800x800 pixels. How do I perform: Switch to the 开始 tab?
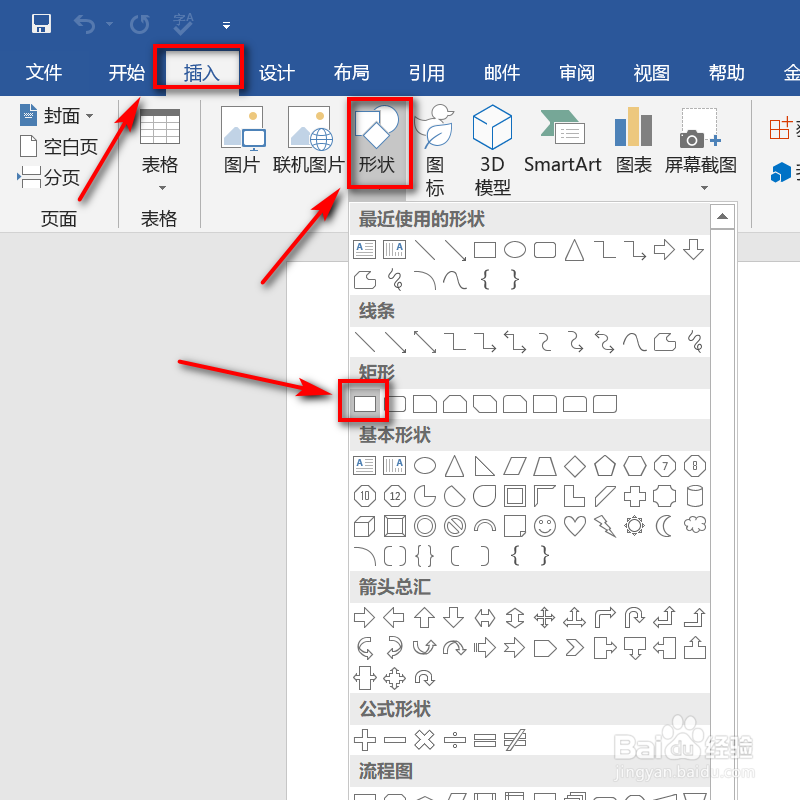point(127,73)
